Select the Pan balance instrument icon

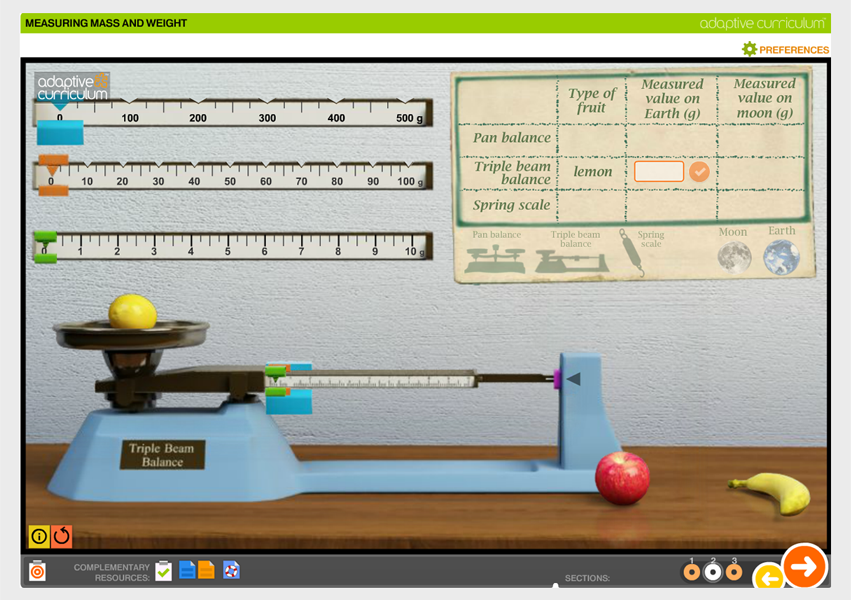(496, 256)
